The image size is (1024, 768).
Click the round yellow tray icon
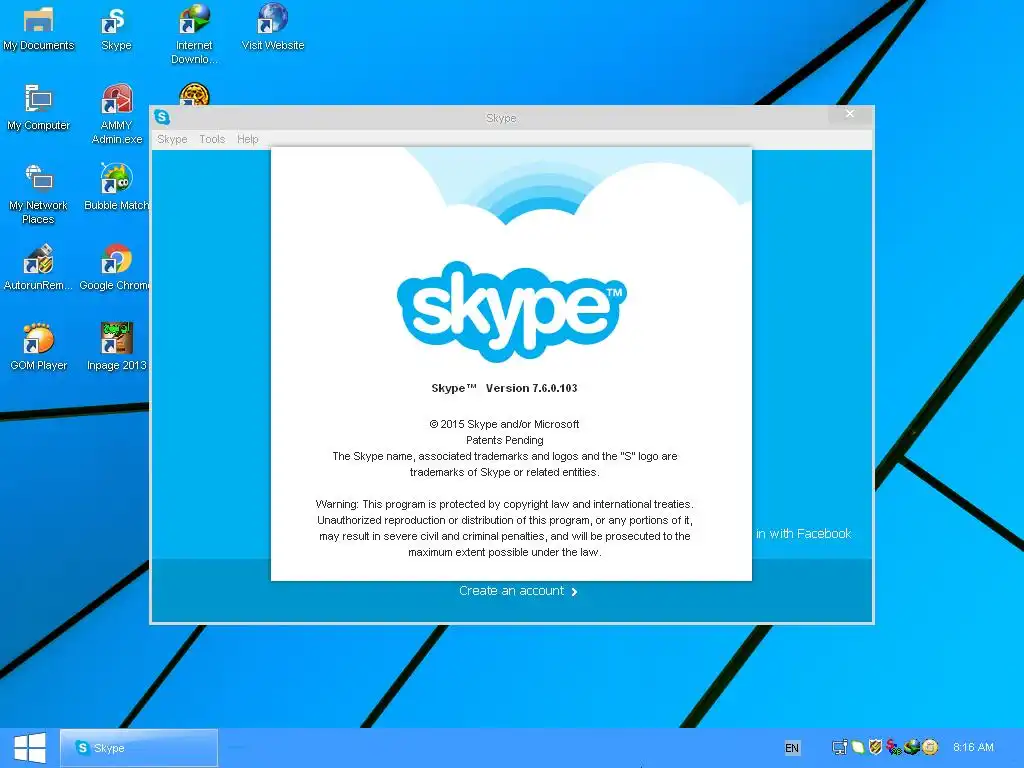[930, 746]
